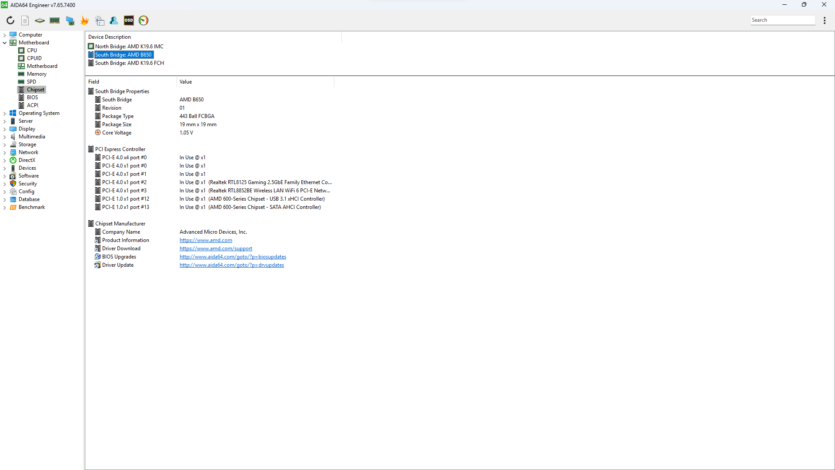Expand the DirectX tree node
Image resolution: width=835 pixels, height=470 pixels.
(x=5, y=160)
